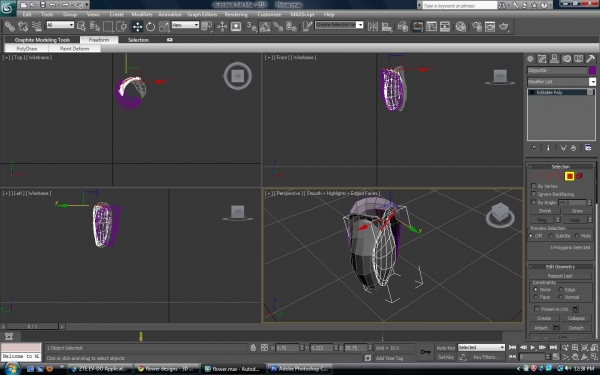Viewport: 600px width, 375px height.
Task: Select the Face constraint radio button
Action: 535,297
